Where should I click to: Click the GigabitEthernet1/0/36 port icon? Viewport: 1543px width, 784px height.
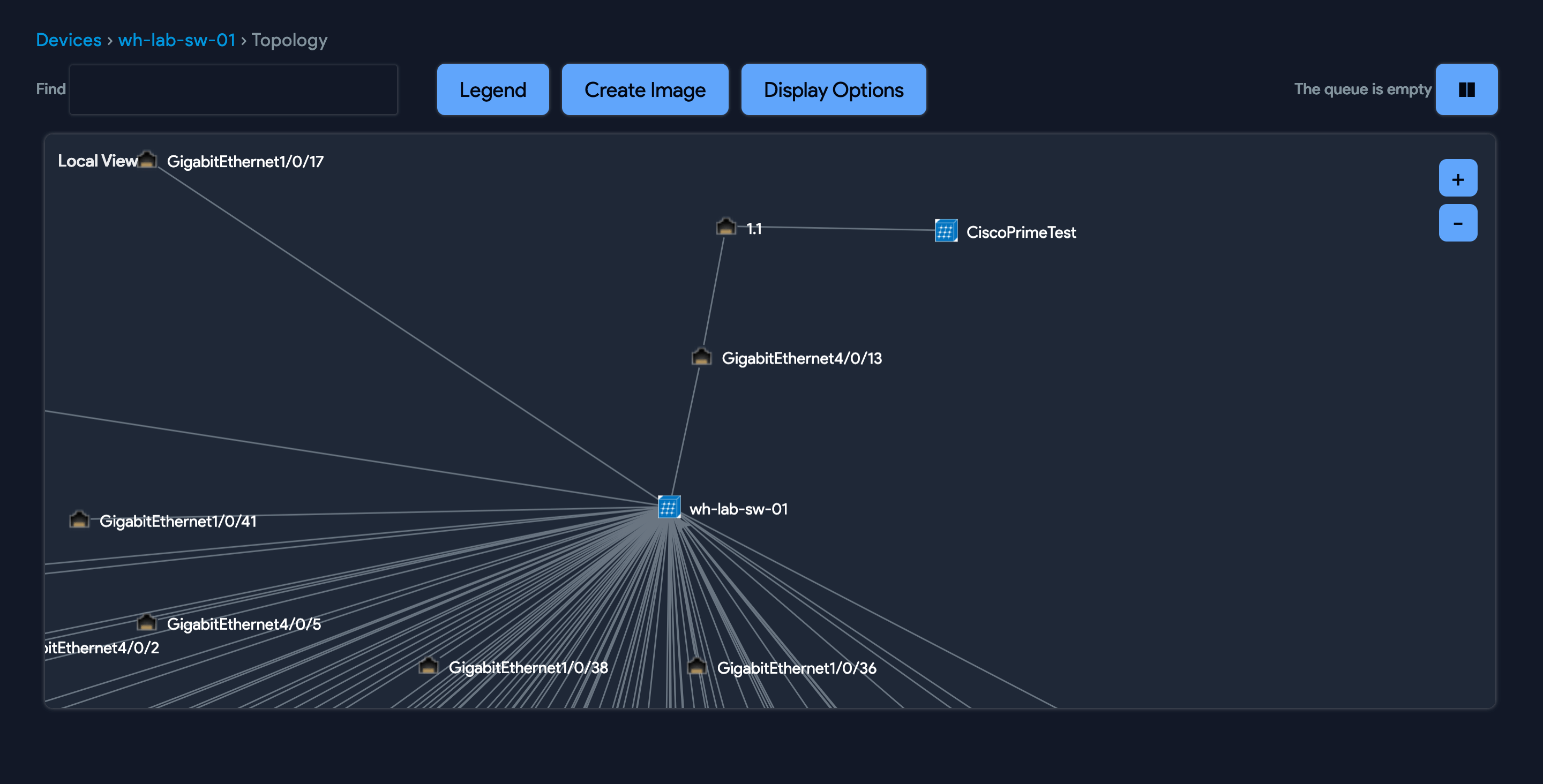click(696, 666)
